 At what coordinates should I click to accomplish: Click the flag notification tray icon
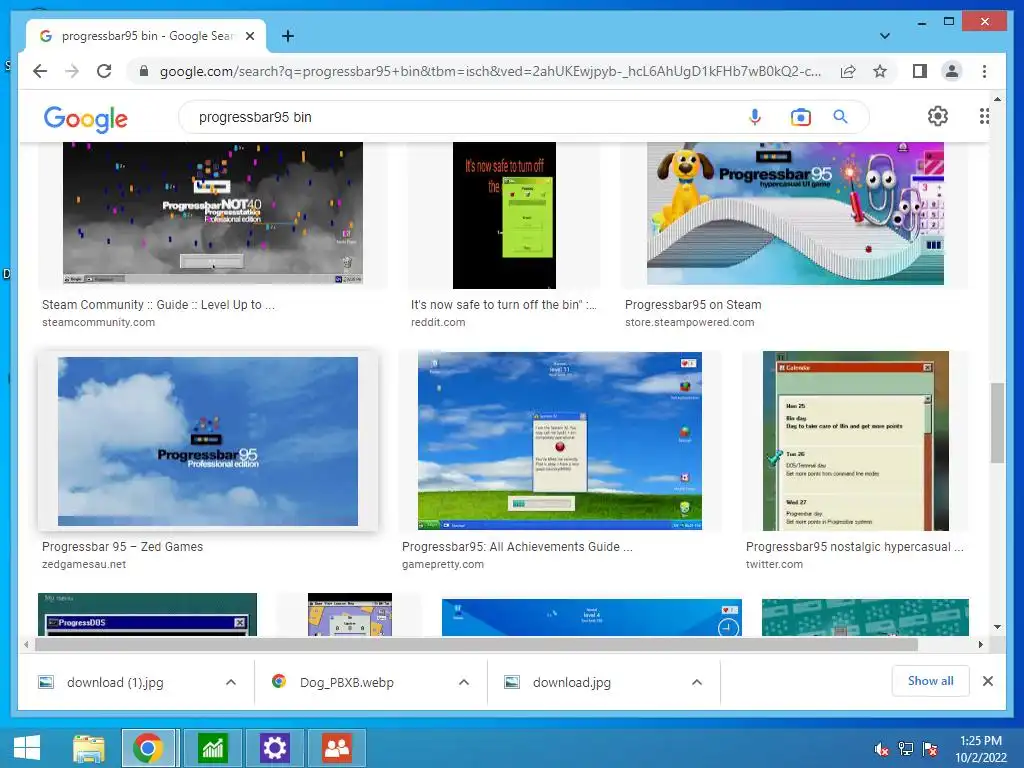coord(930,749)
